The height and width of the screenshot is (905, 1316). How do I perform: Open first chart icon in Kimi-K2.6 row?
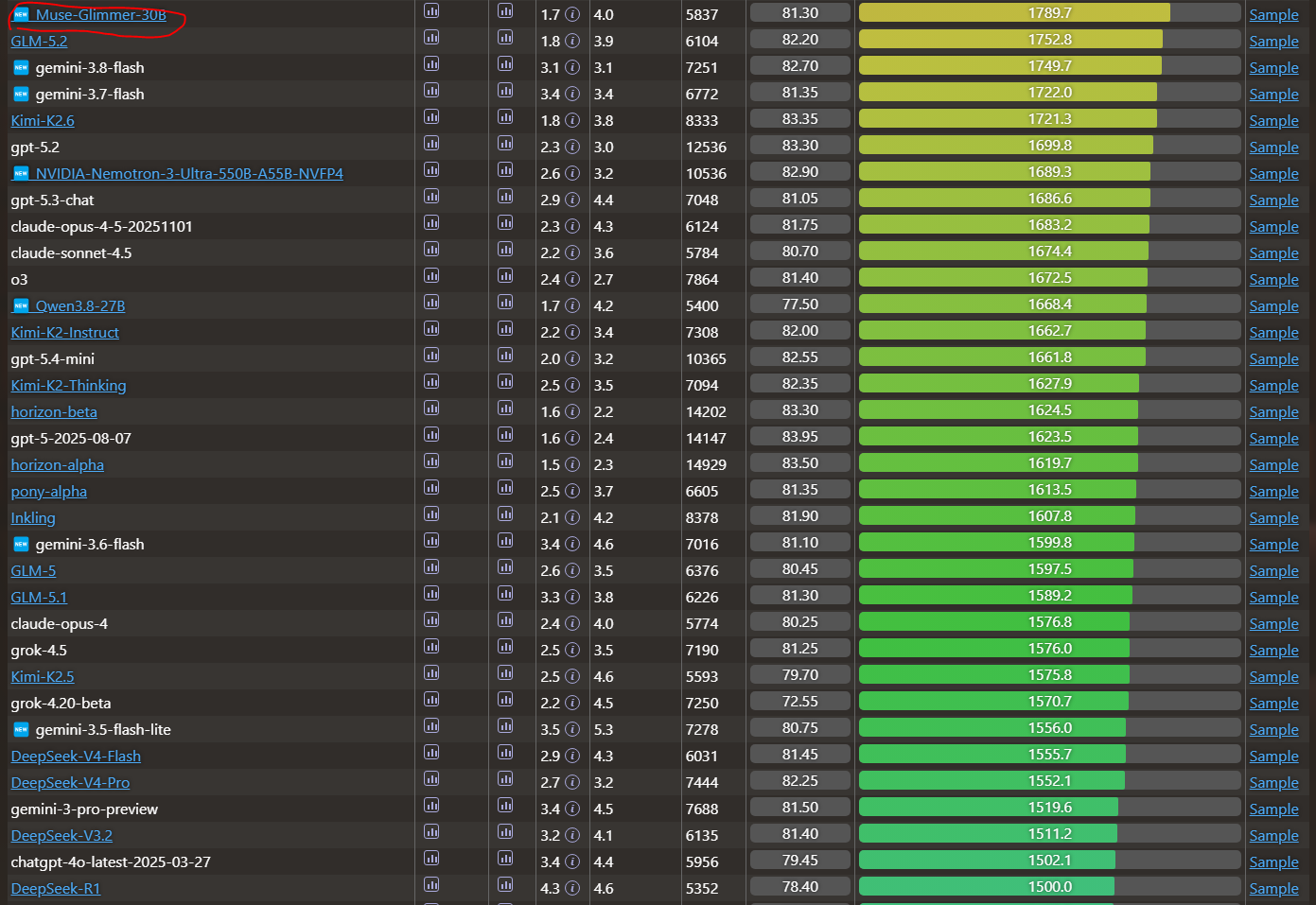point(431,117)
